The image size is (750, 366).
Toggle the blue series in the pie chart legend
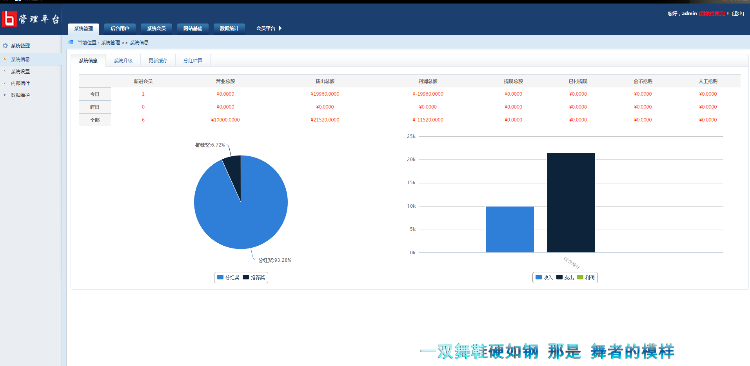[228, 277]
